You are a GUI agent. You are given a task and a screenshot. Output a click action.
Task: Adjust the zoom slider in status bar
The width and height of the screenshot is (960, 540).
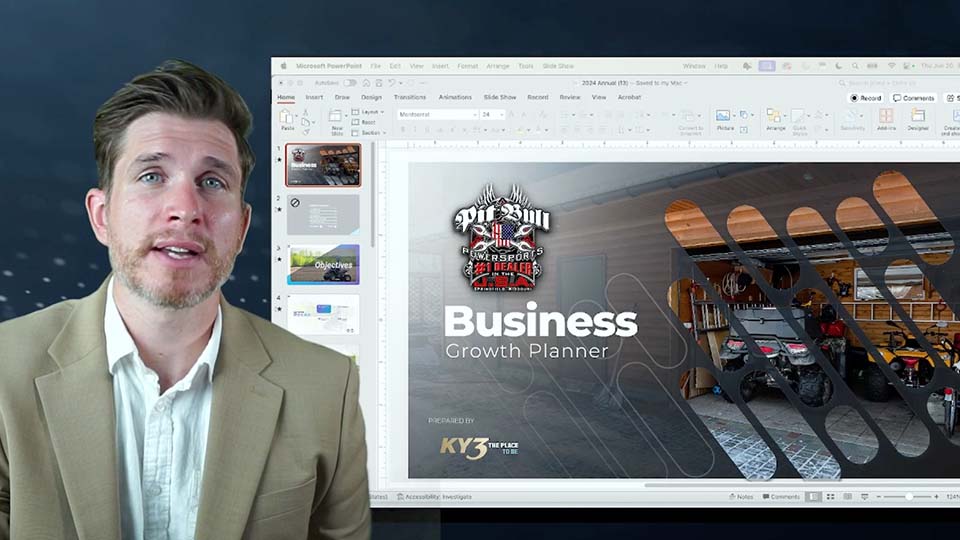tap(908, 496)
